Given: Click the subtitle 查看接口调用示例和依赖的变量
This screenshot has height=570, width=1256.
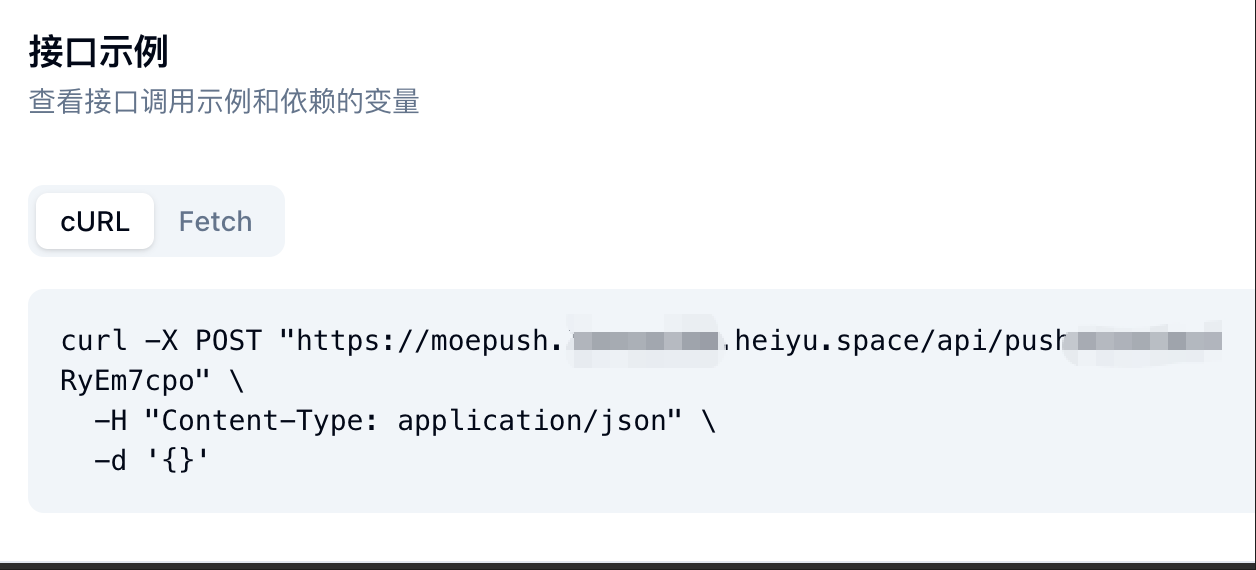Looking at the screenshot, I should coord(224,101).
